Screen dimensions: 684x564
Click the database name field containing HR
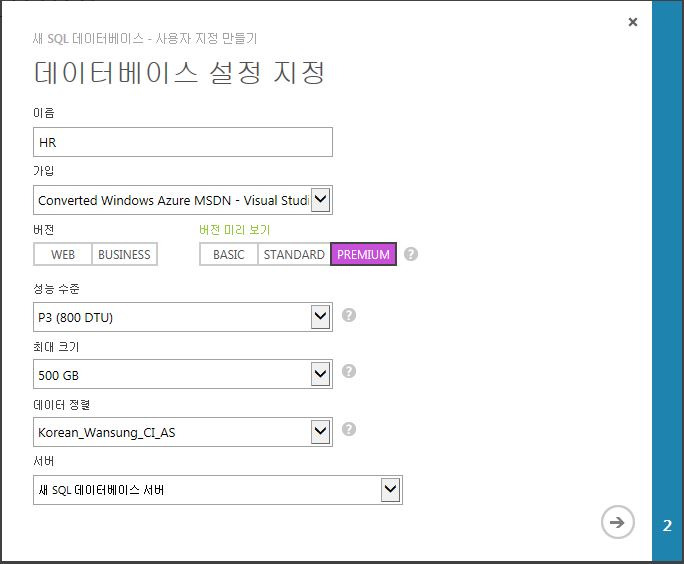click(x=183, y=142)
